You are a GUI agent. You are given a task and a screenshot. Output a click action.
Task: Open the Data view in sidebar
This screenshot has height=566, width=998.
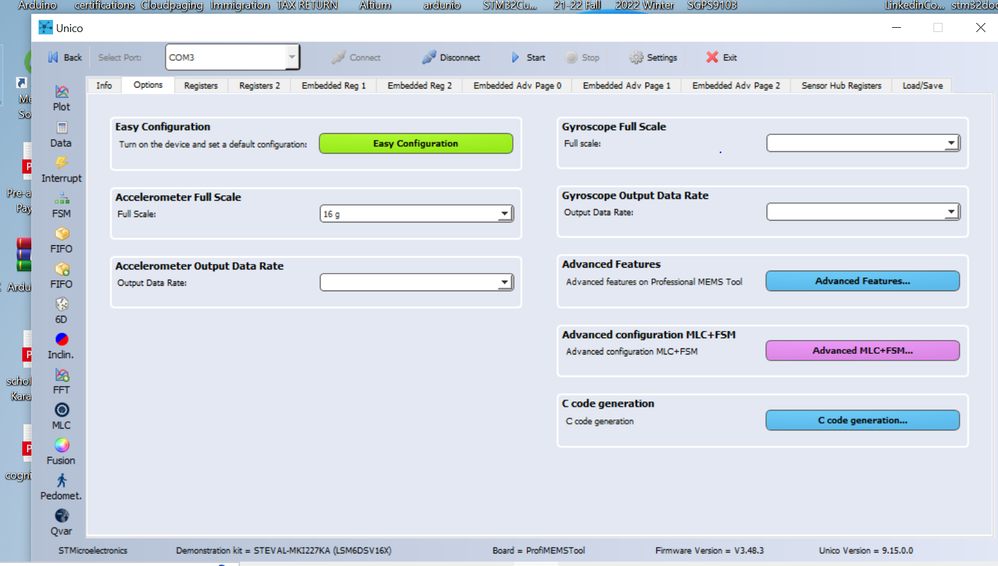click(61, 134)
